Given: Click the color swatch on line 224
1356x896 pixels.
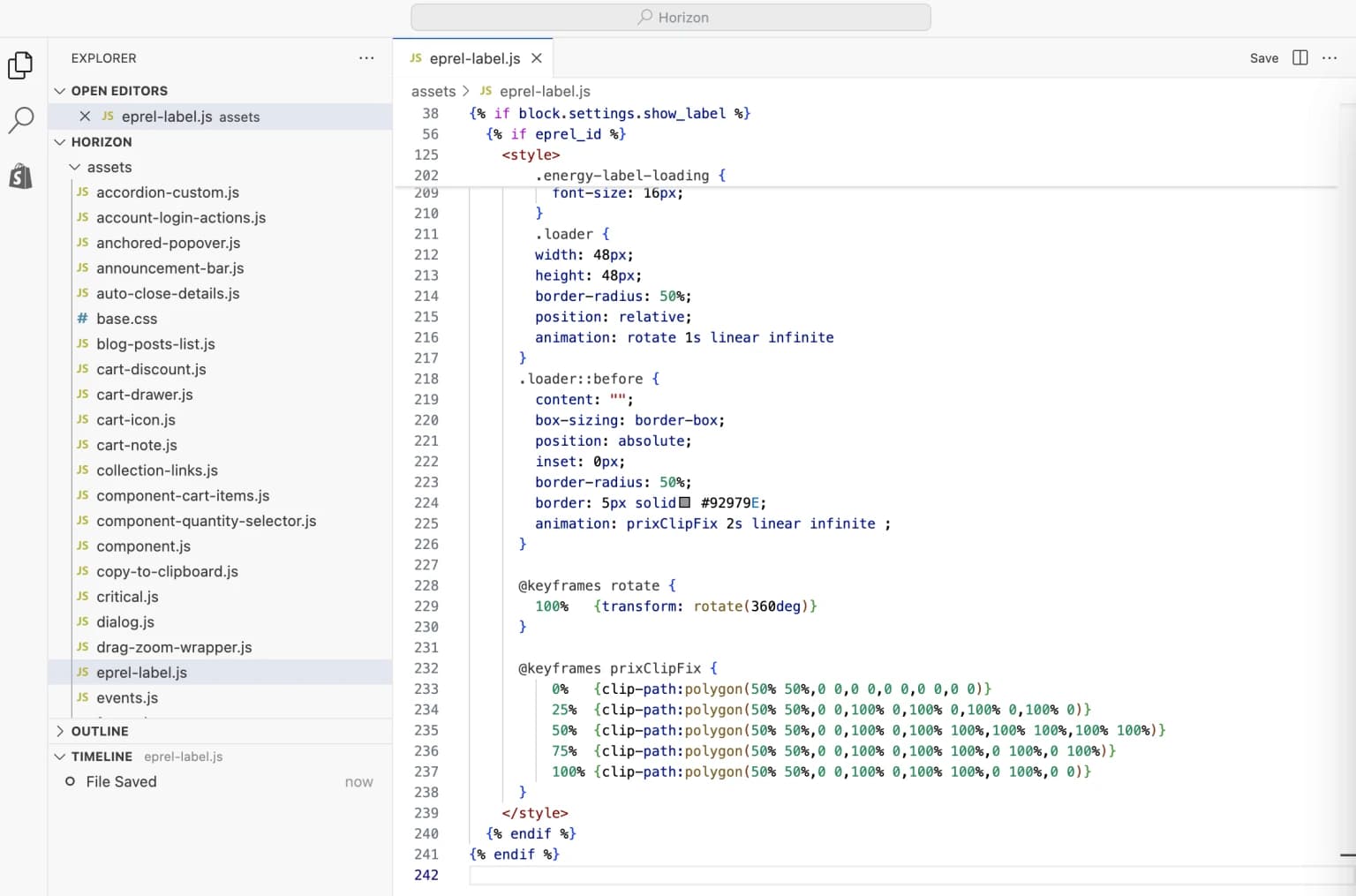Looking at the screenshot, I should (x=685, y=502).
